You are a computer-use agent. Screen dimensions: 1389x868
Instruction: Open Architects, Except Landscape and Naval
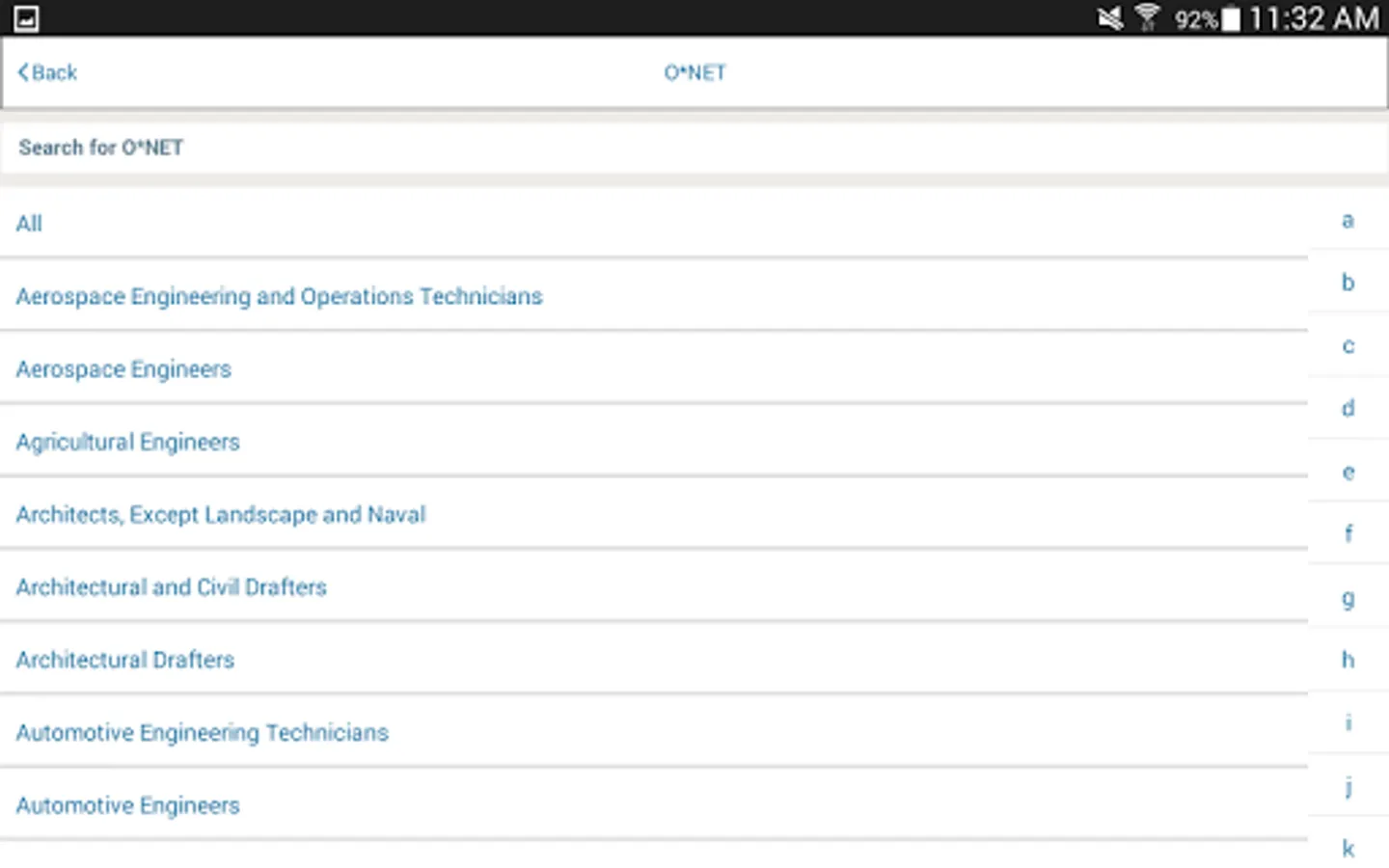click(x=654, y=514)
